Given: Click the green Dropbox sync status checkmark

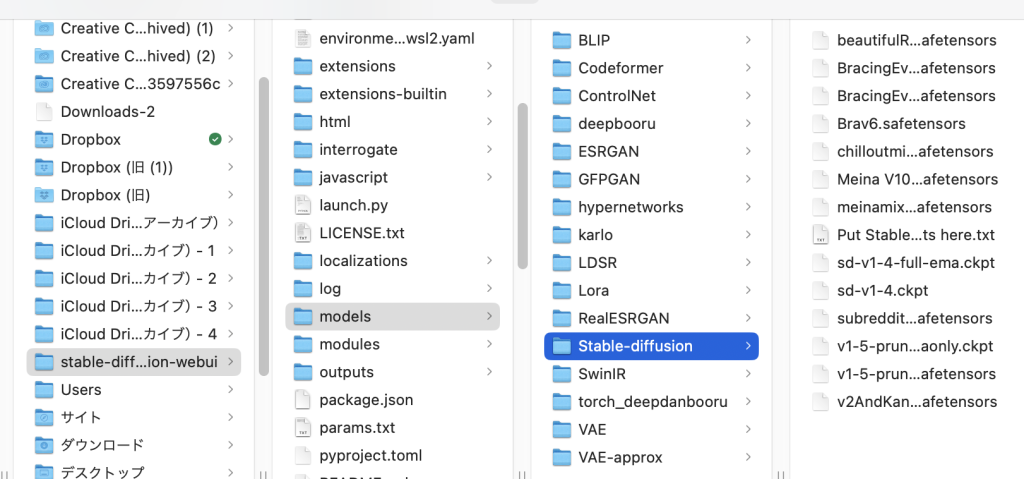Looking at the screenshot, I should click(215, 140).
